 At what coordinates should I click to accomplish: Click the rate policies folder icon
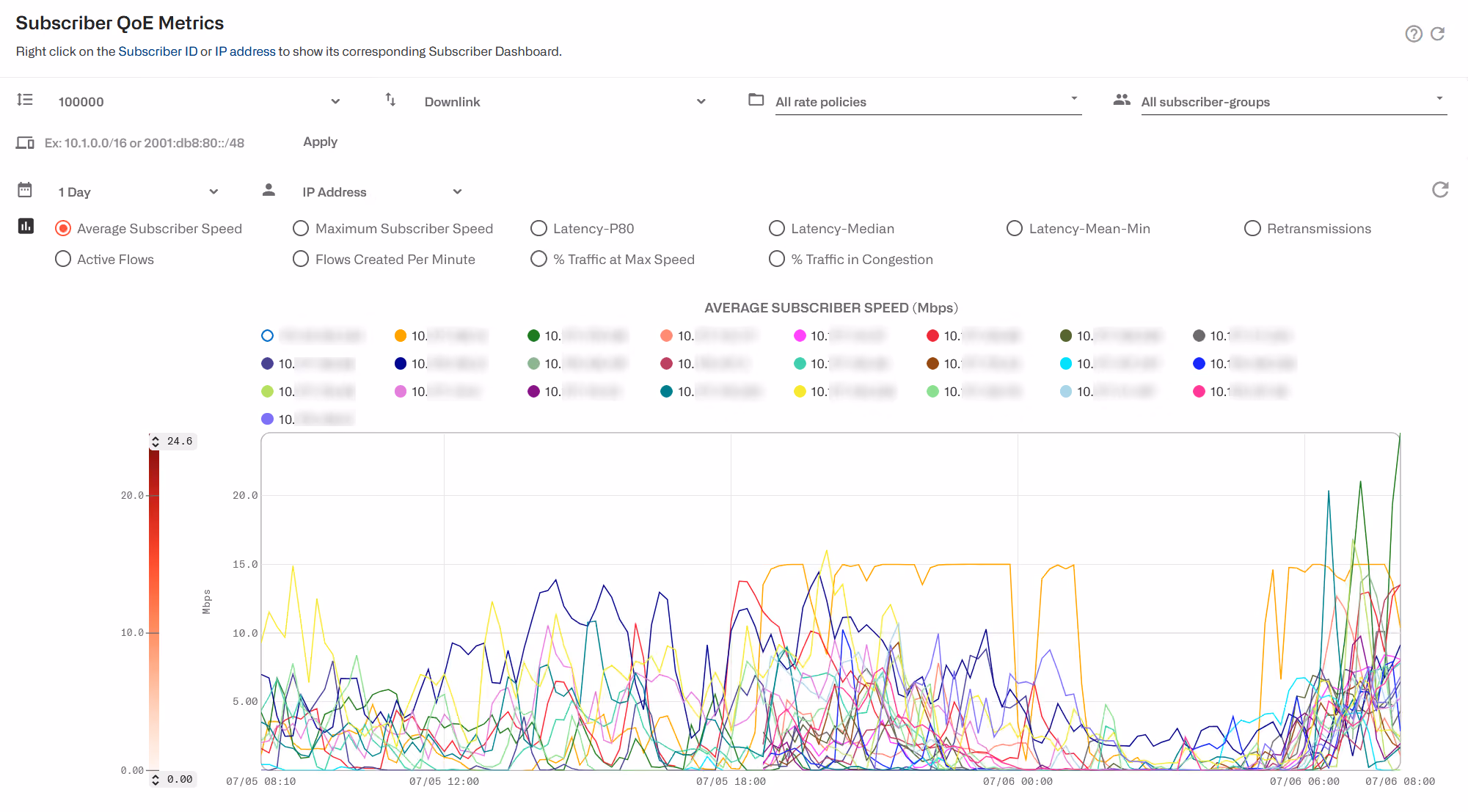pos(756,100)
